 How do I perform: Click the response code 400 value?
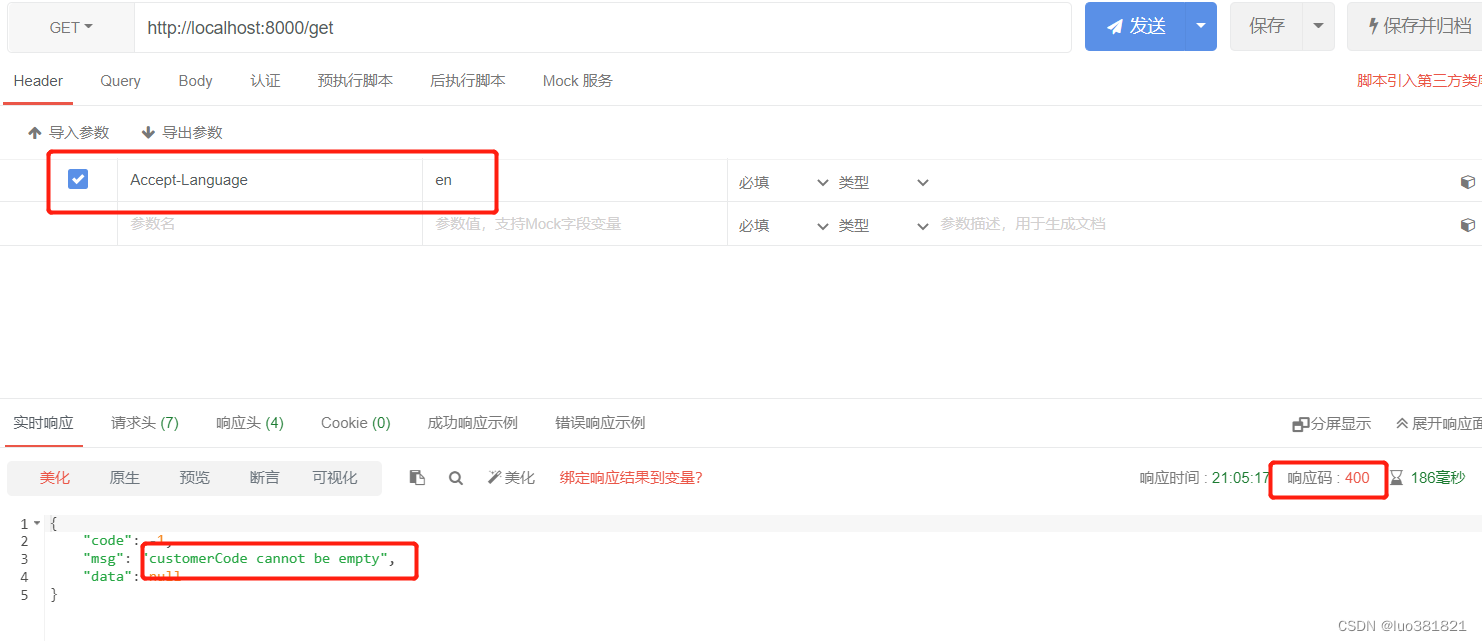coord(1357,478)
